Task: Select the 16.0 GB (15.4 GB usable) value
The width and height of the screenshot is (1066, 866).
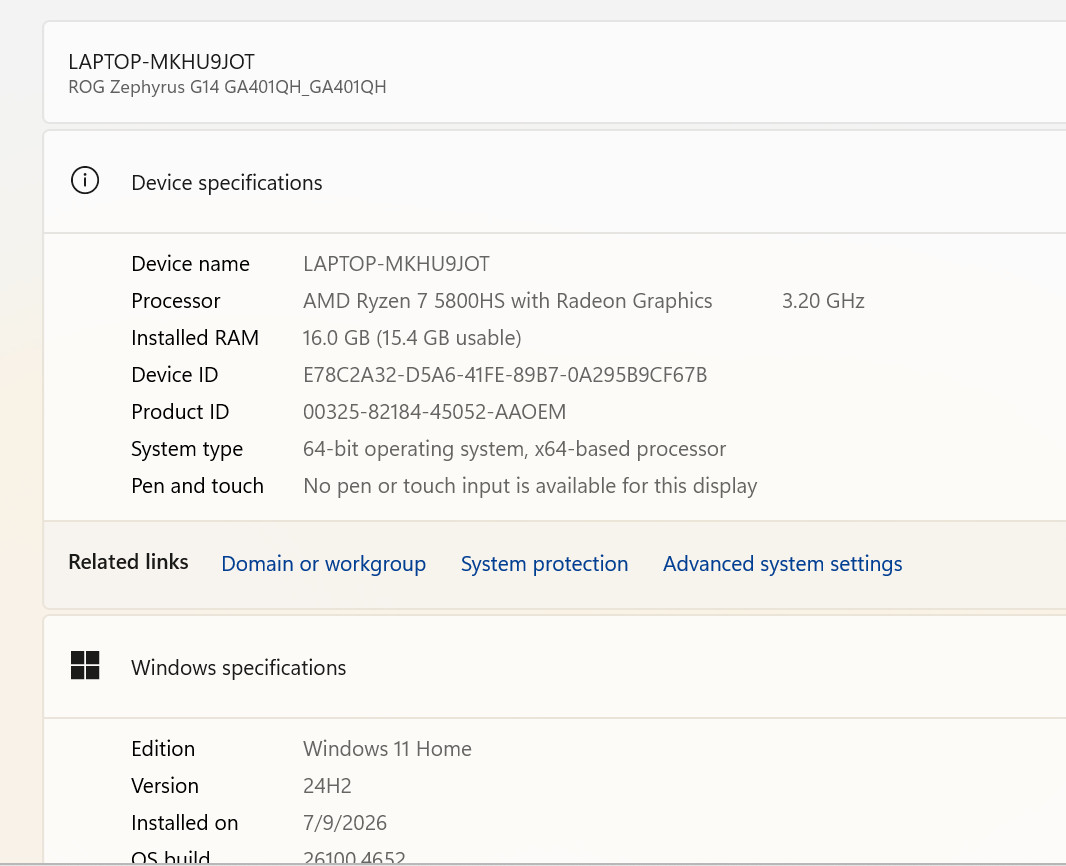Action: 412,338
